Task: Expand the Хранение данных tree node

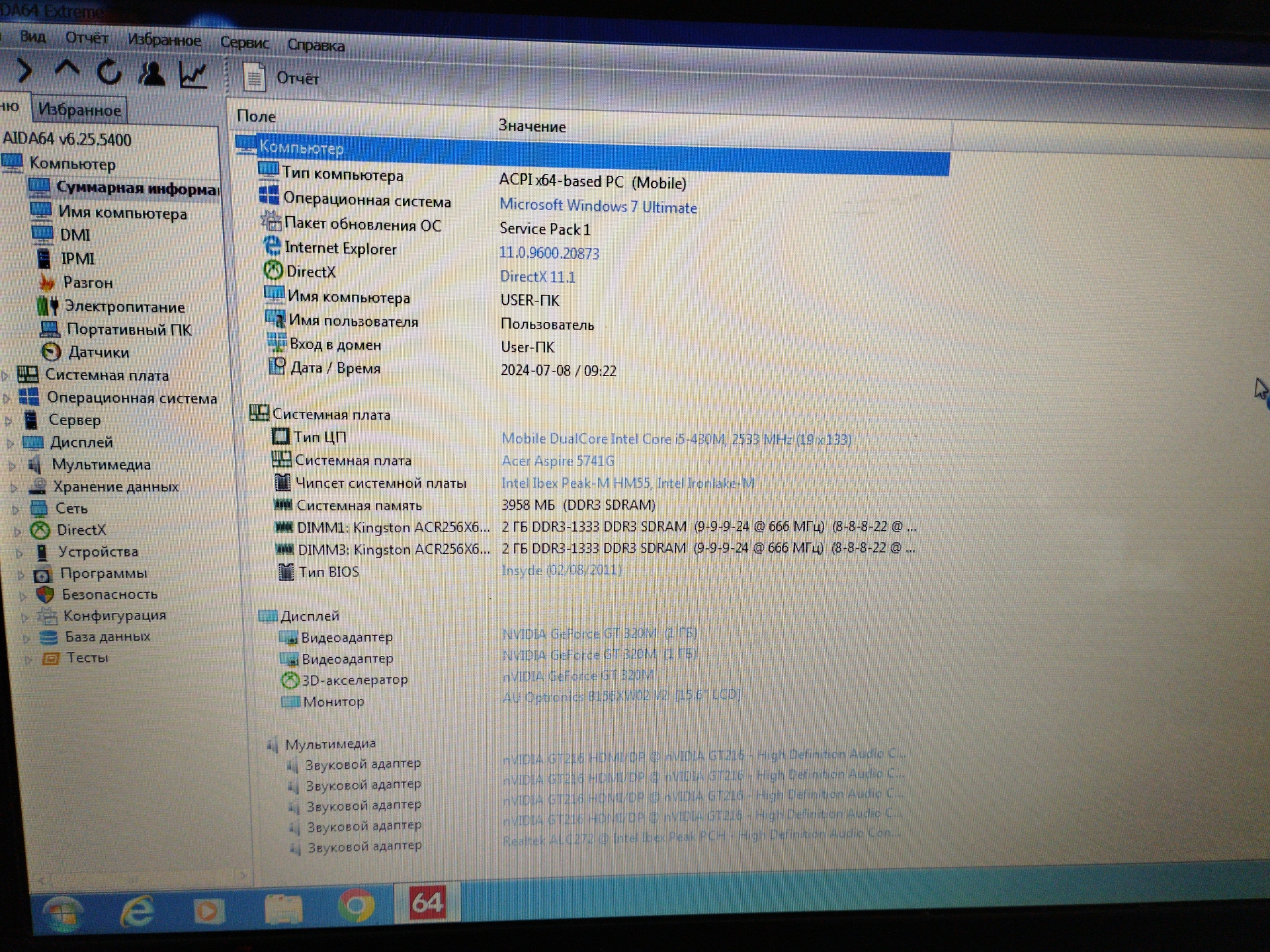Action: [14, 488]
